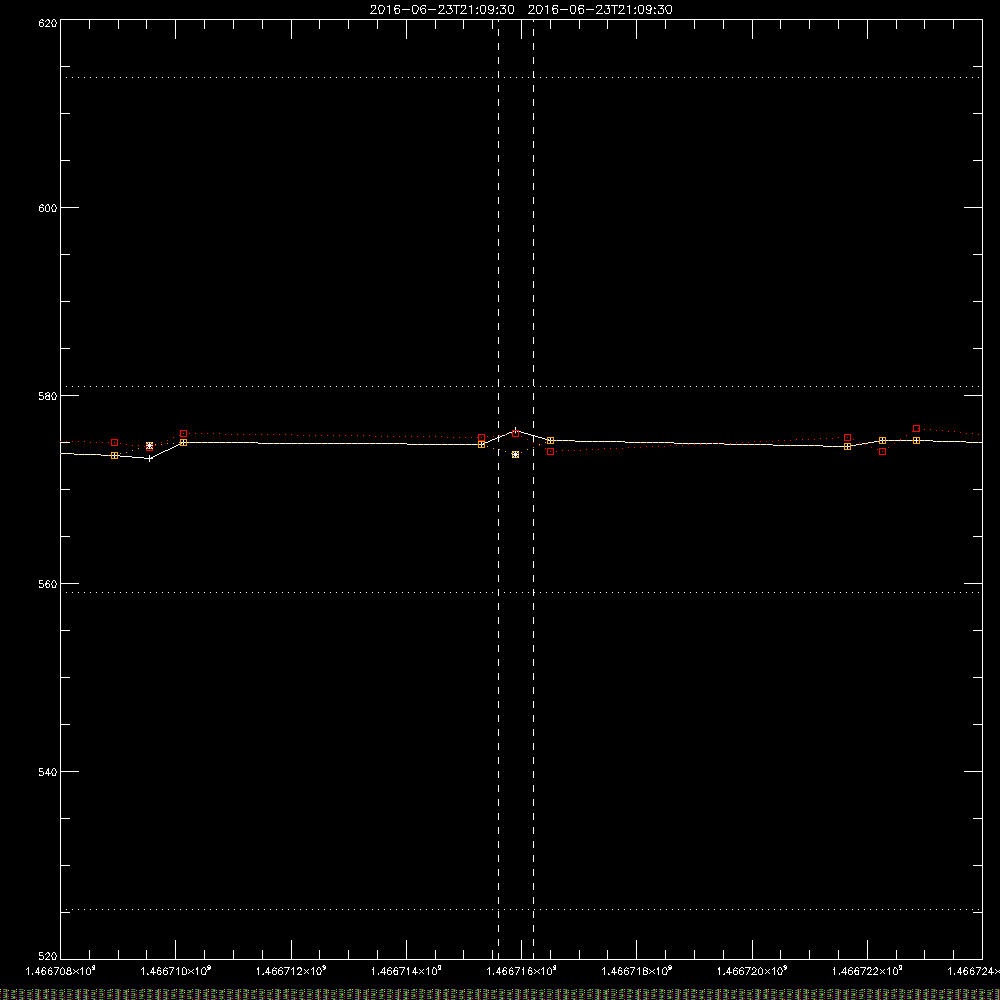The height and width of the screenshot is (1000, 1000).
Task: Click the dotted horizontal line just above 520
Action: pos(521,909)
